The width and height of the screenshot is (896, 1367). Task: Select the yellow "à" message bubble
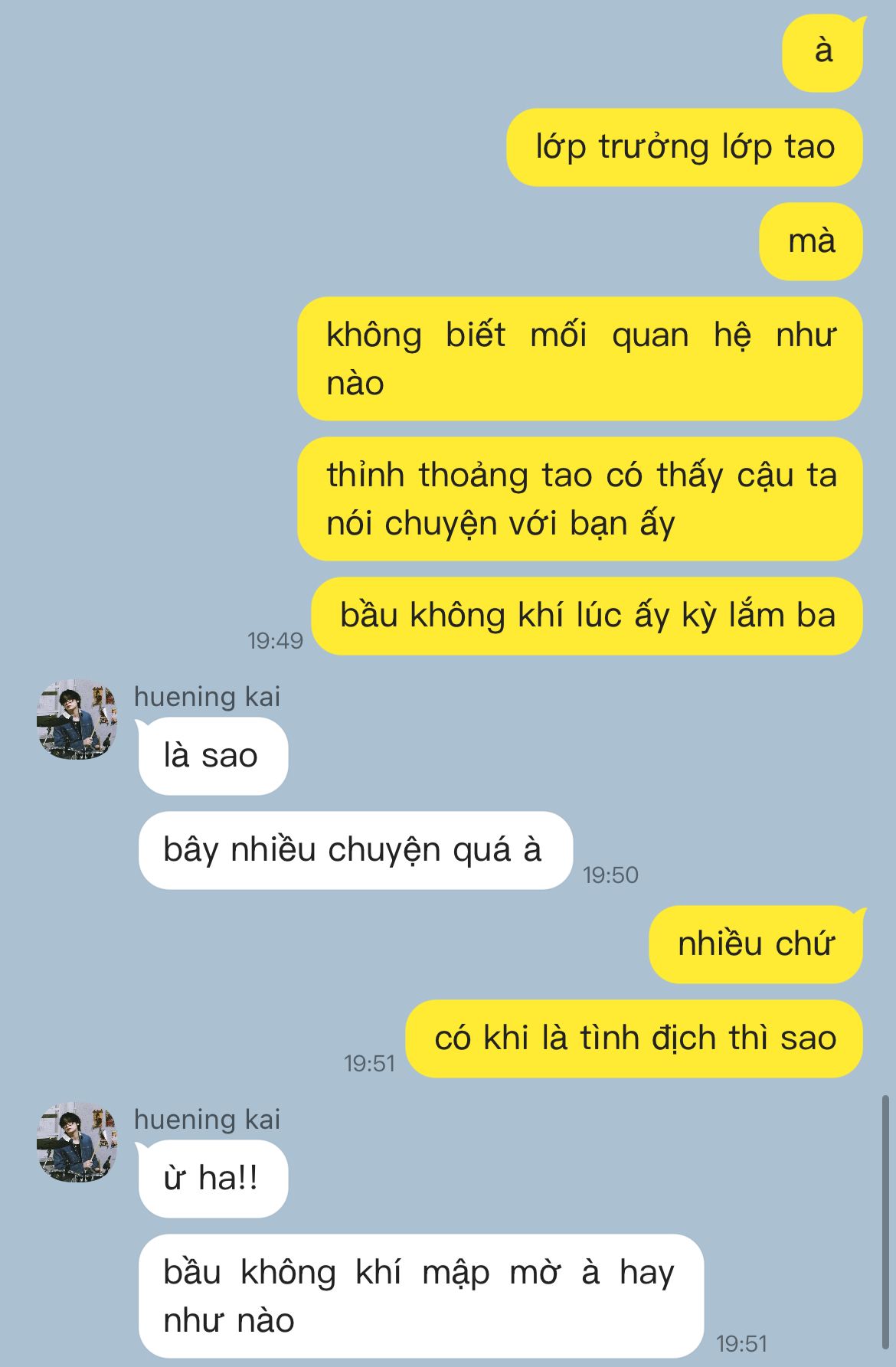click(822, 52)
